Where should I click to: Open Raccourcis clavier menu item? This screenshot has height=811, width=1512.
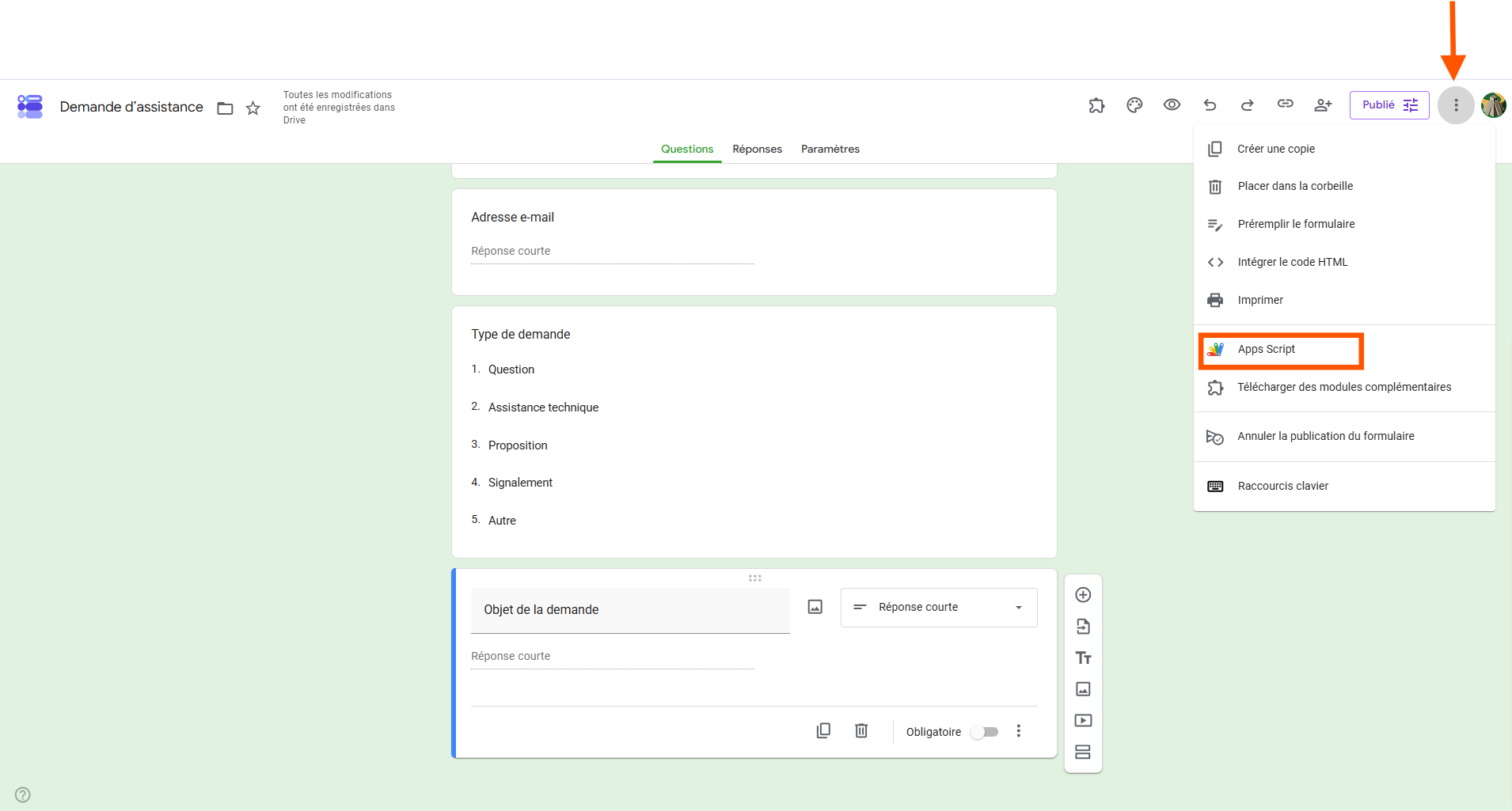pyautogui.click(x=1344, y=487)
